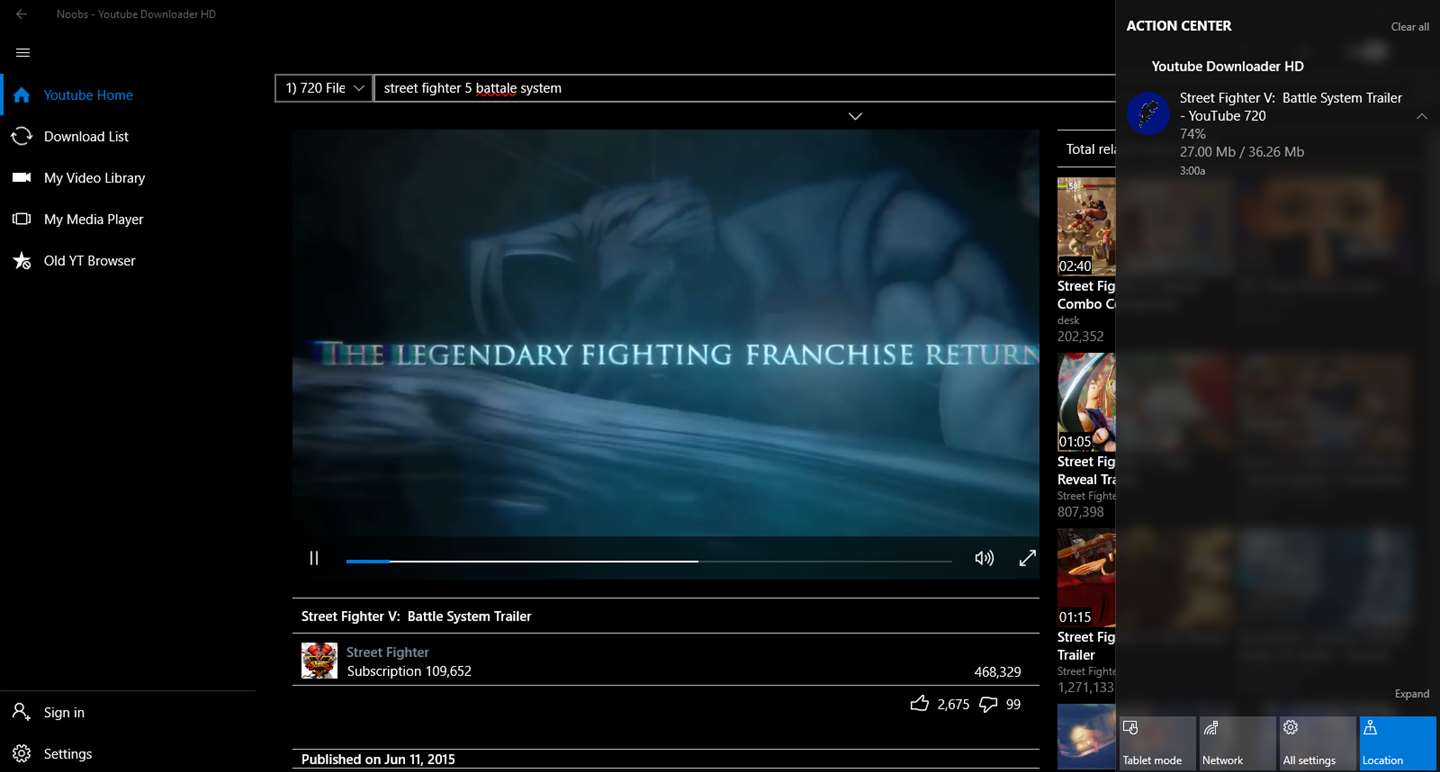Open the Street Fighter channel link
The width and height of the screenshot is (1440, 772).
(x=388, y=652)
